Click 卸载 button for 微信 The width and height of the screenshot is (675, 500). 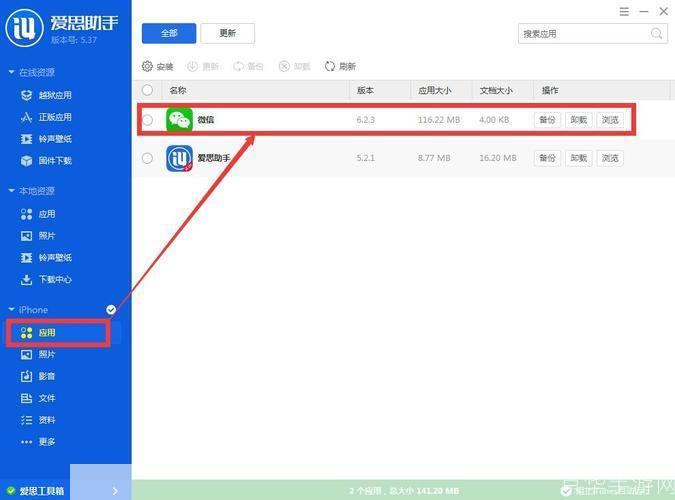pyautogui.click(x=579, y=120)
